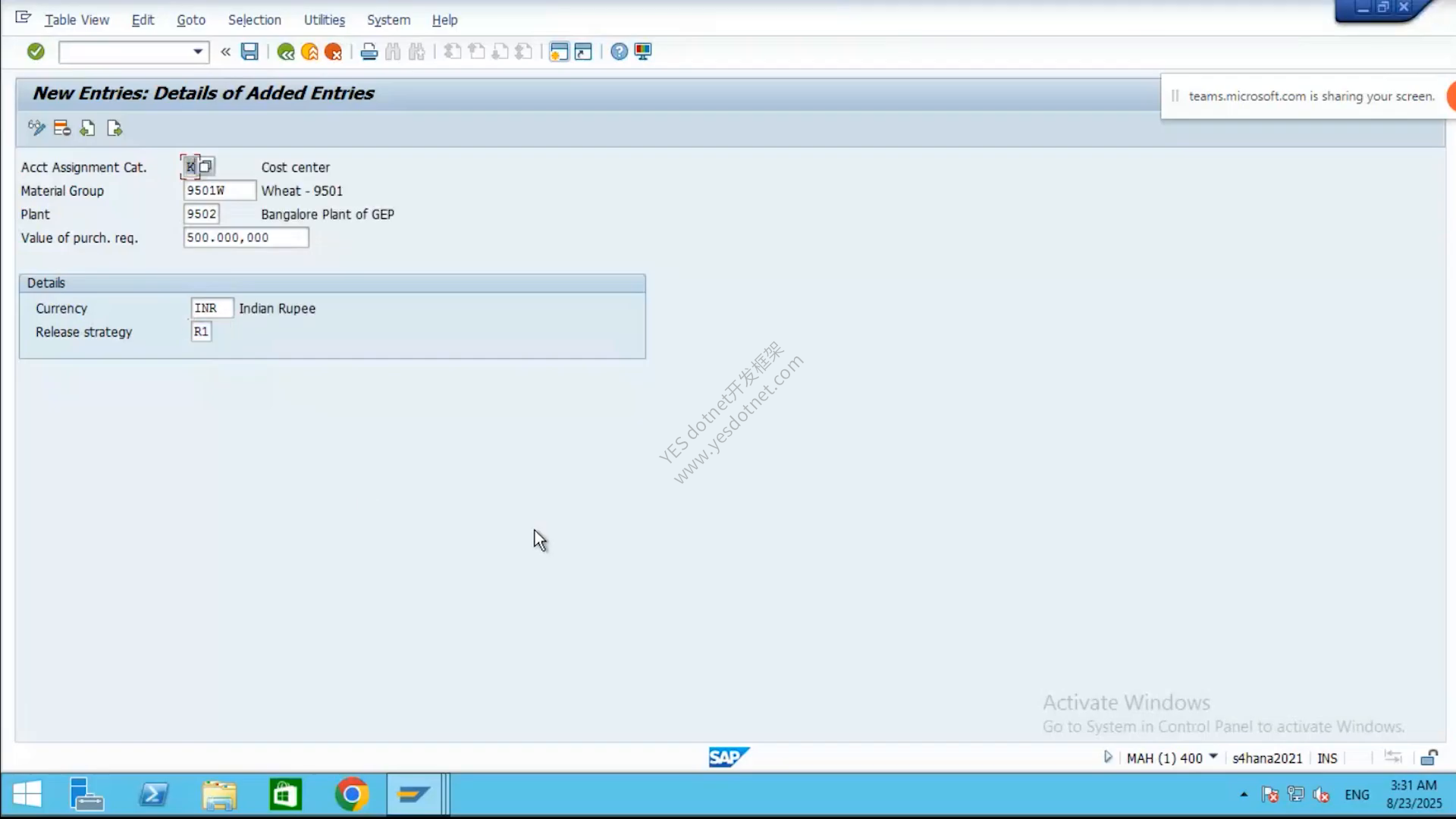Go back using the green Back icon
Screen dimensions: 1456x819
point(286,52)
